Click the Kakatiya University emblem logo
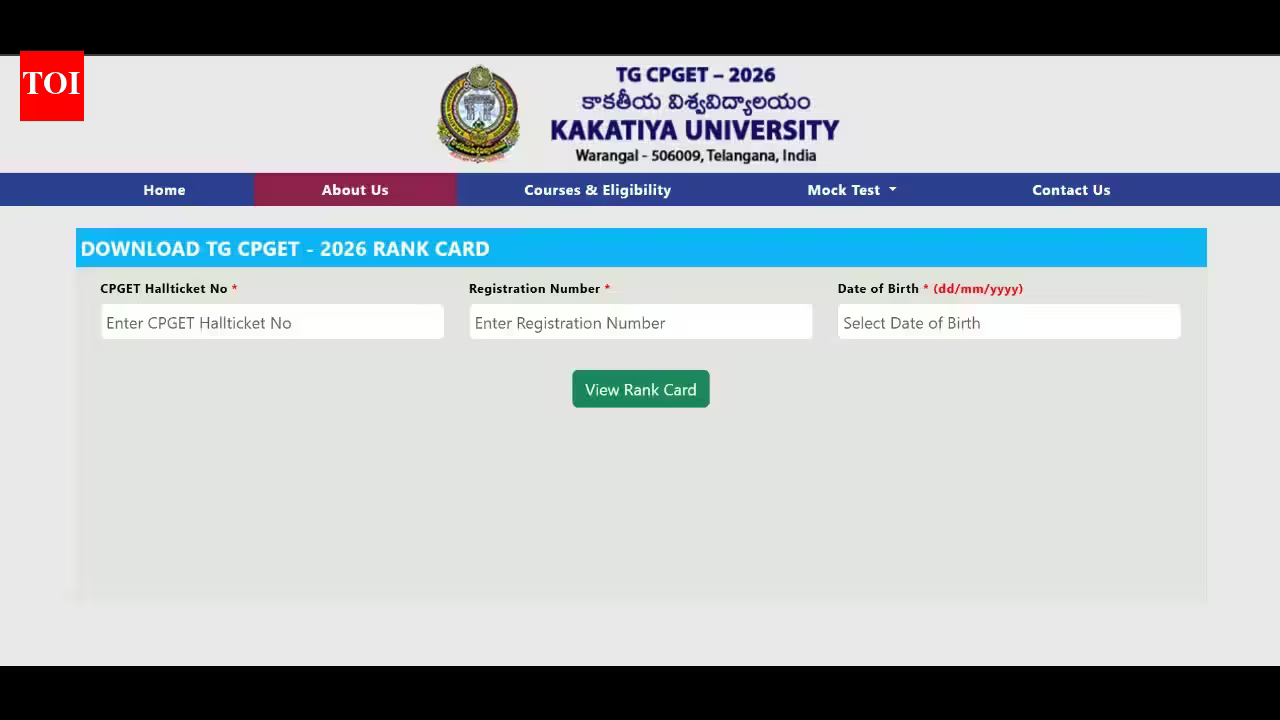This screenshot has width=1280, height=720. pyautogui.click(x=479, y=114)
